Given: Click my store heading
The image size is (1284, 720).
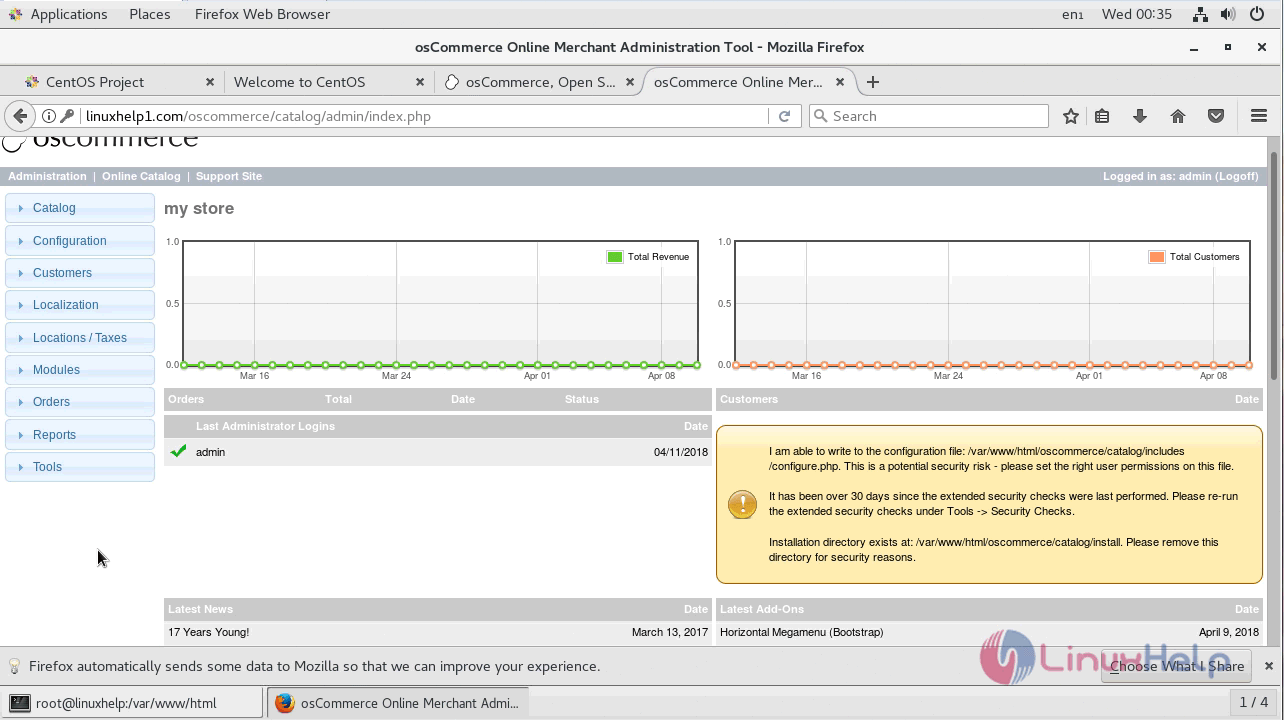Looking at the screenshot, I should point(199,208).
